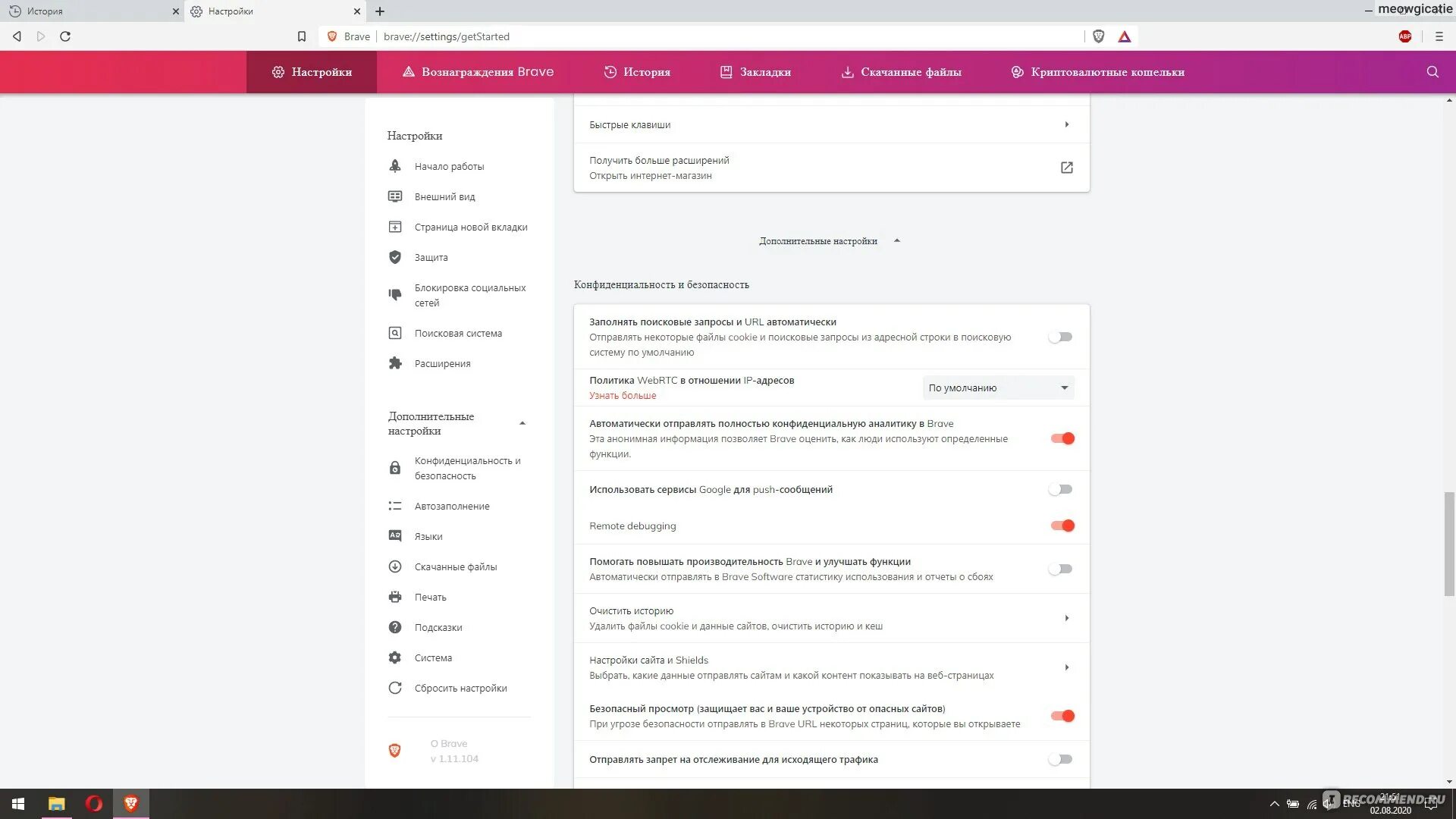Click the address bar URL field
This screenshot has width=1456, height=819.
coord(728,36)
